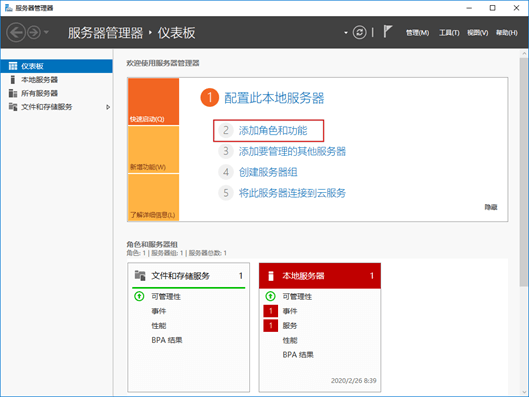Image resolution: width=529 pixels, height=397 pixels.
Task: Click 隐藏 to hide welcome tile
Action: point(491,207)
